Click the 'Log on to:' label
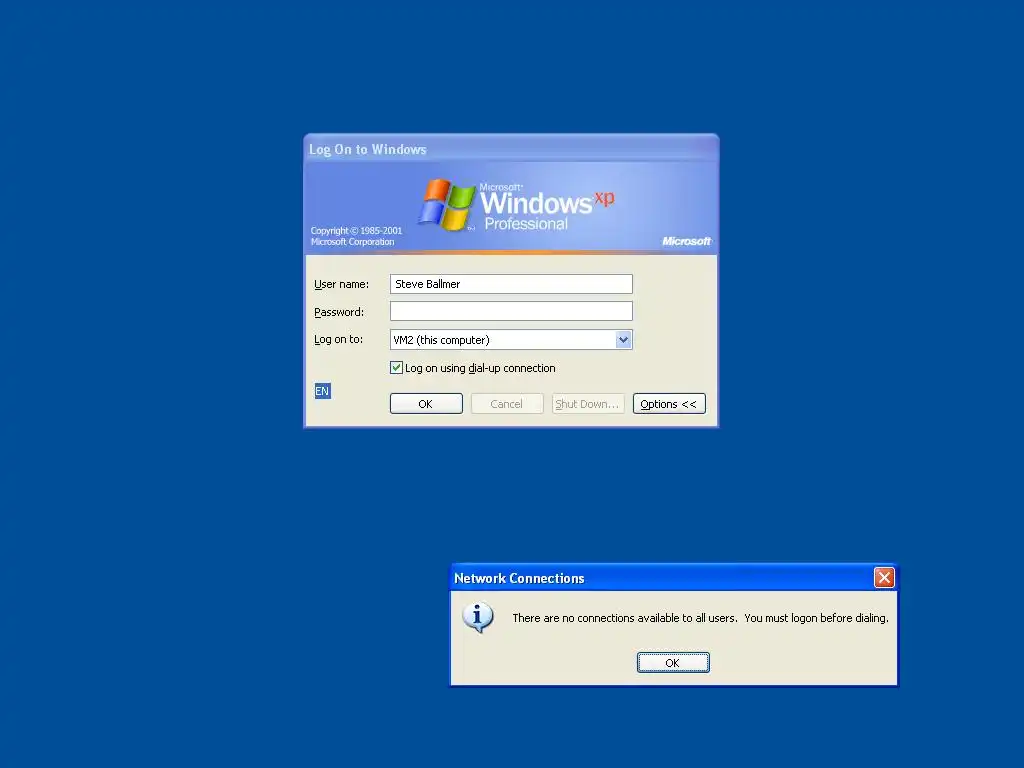Image resolution: width=1024 pixels, height=768 pixels. coord(338,340)
